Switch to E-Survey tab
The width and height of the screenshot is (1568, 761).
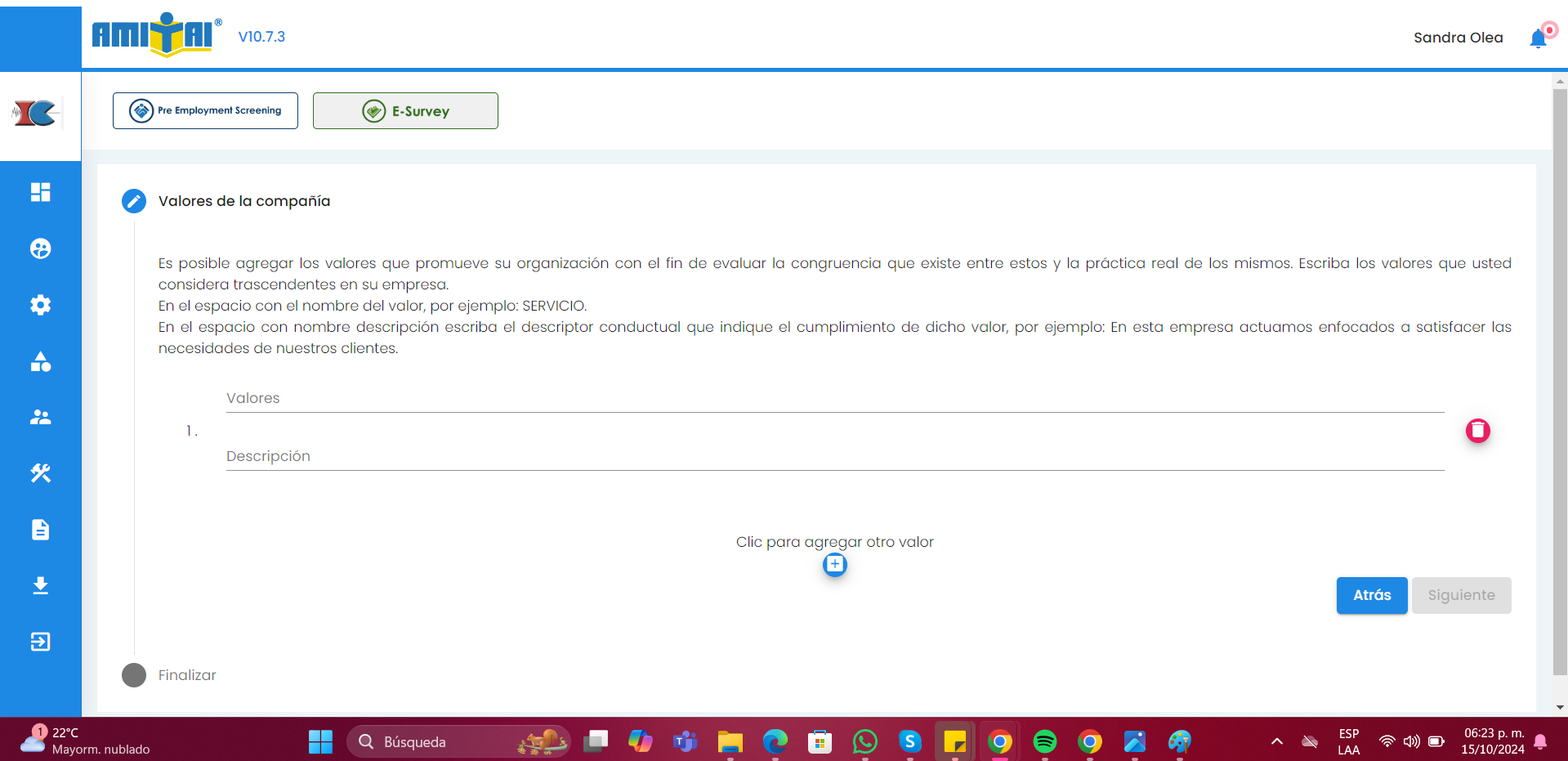(405, 110)
